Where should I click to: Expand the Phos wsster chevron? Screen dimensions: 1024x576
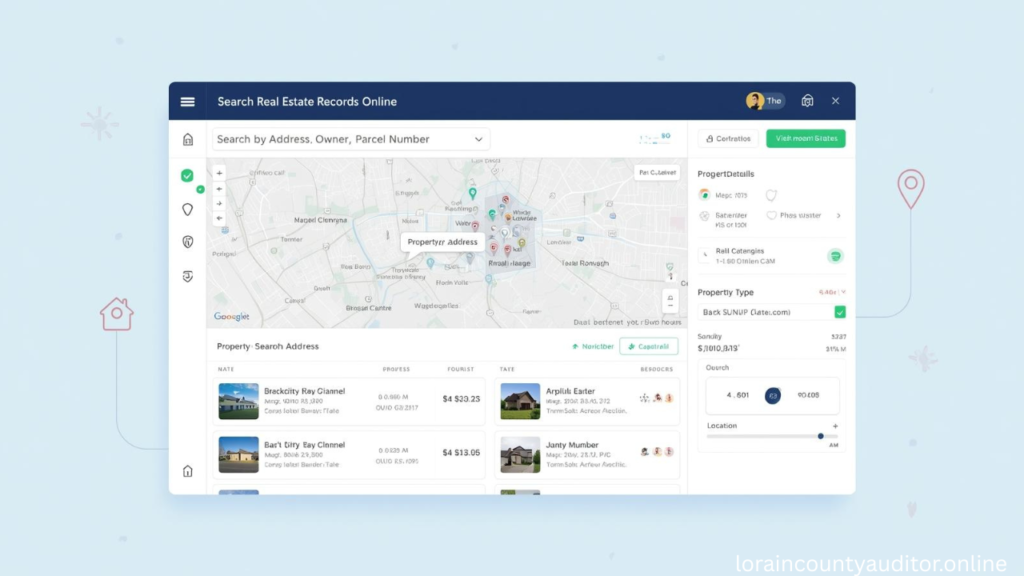pyautogui.click(x=839, y=215)
